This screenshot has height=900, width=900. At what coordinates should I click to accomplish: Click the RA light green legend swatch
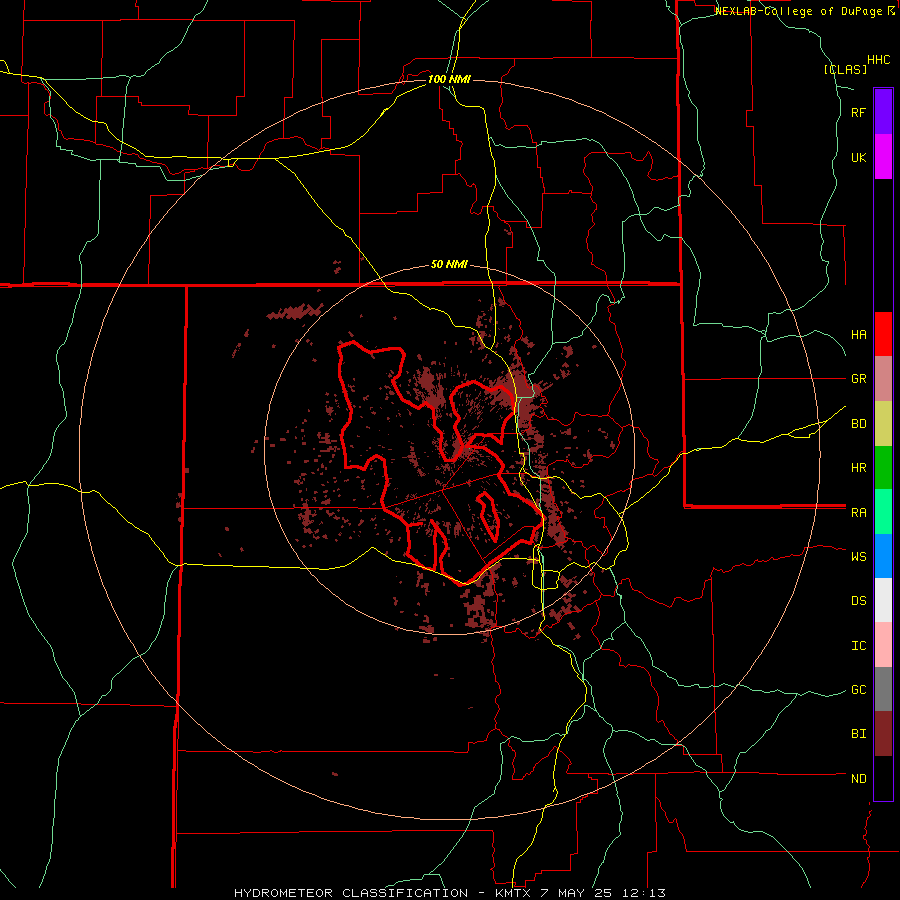pyautogui.click(x=883, y=512)
